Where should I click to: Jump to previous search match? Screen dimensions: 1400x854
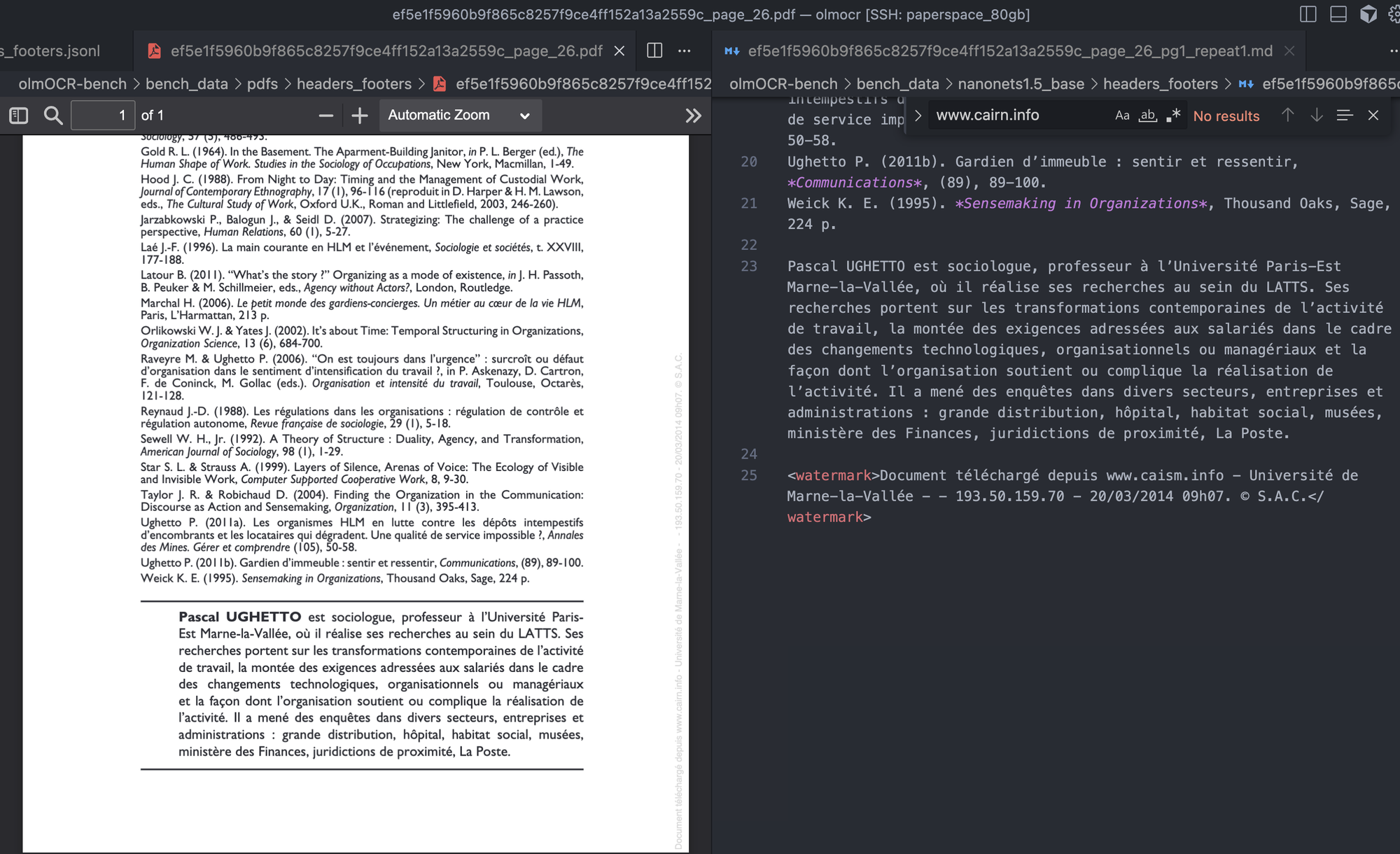1287,115
